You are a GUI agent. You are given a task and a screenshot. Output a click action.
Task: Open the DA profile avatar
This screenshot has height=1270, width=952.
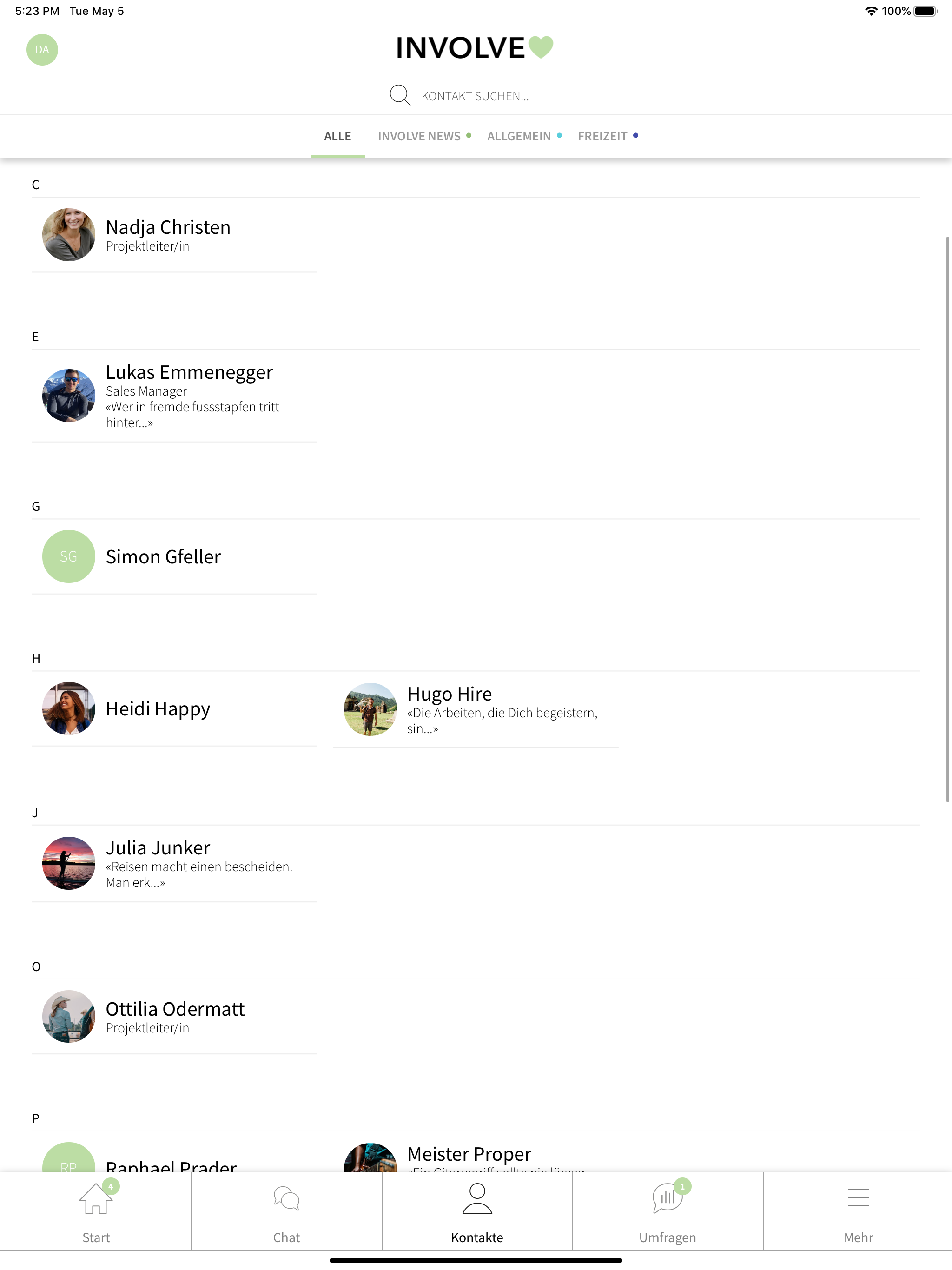pyautogui.click(x=42, y=50)
